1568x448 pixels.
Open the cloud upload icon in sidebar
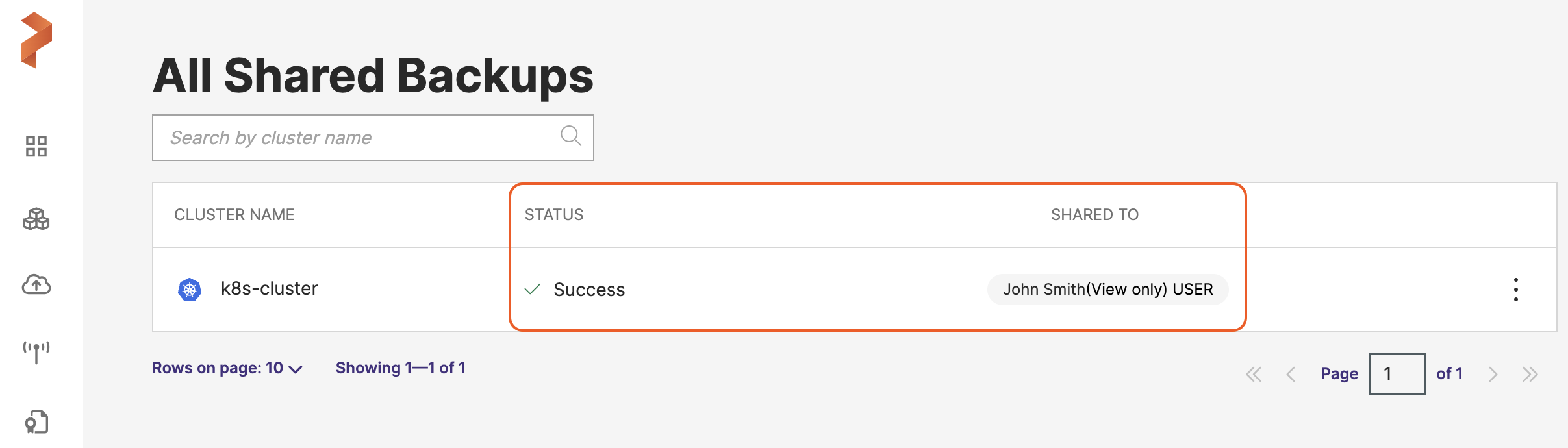36,284
